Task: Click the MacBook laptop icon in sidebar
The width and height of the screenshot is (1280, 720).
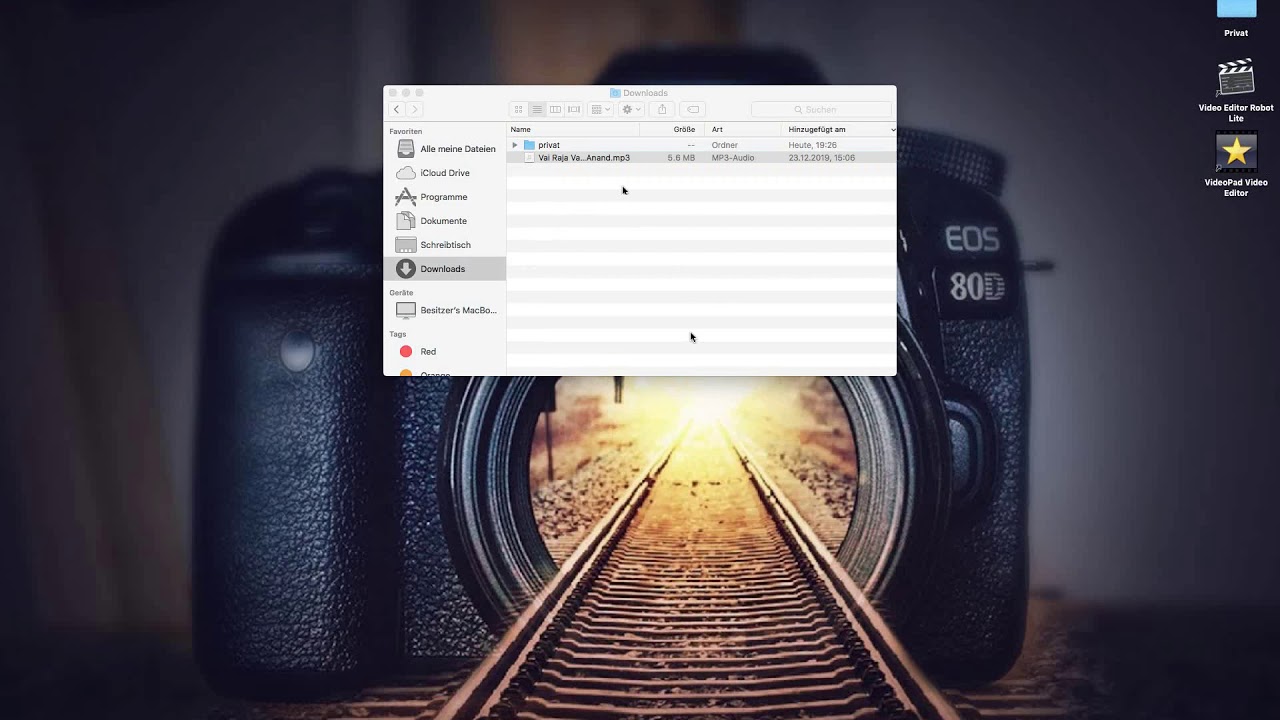Action: [405, 310]
